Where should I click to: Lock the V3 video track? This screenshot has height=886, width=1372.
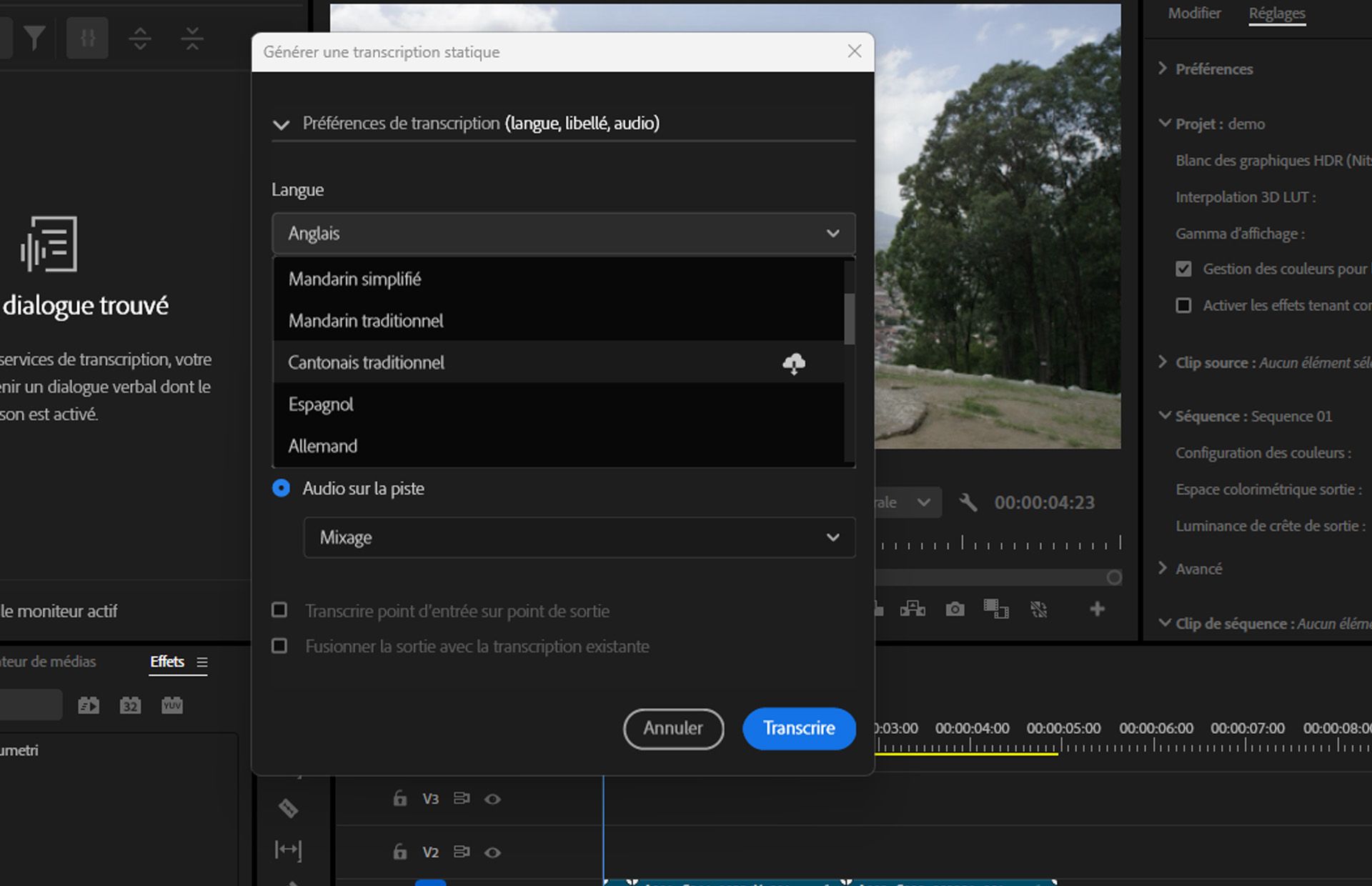click(x=399, y=799)
